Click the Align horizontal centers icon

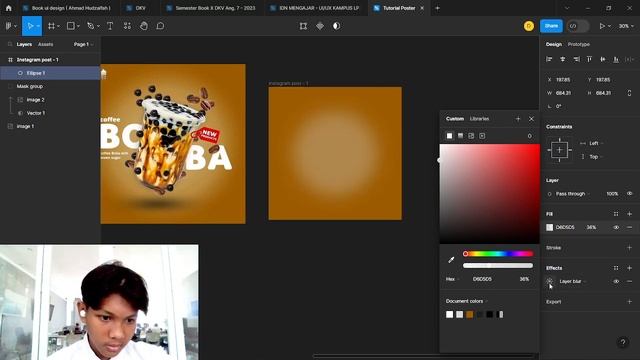[563, 59]
